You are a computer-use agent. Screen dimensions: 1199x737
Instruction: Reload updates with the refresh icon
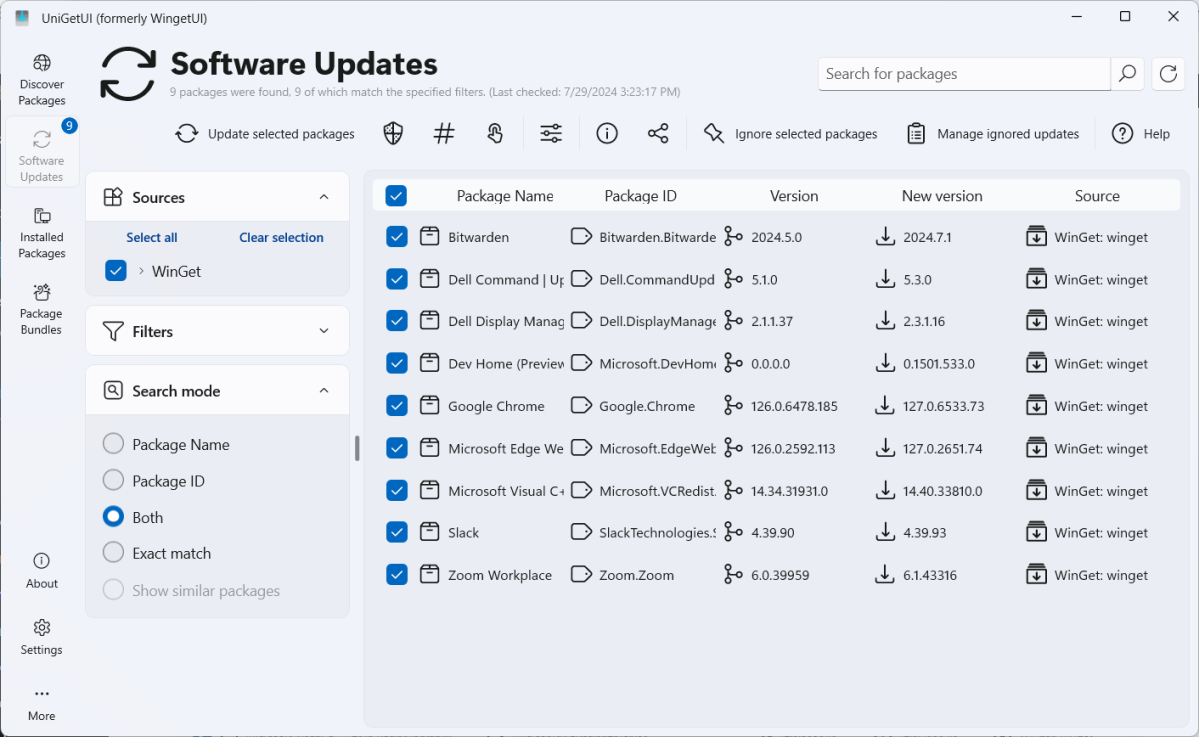pos(1168,73)
